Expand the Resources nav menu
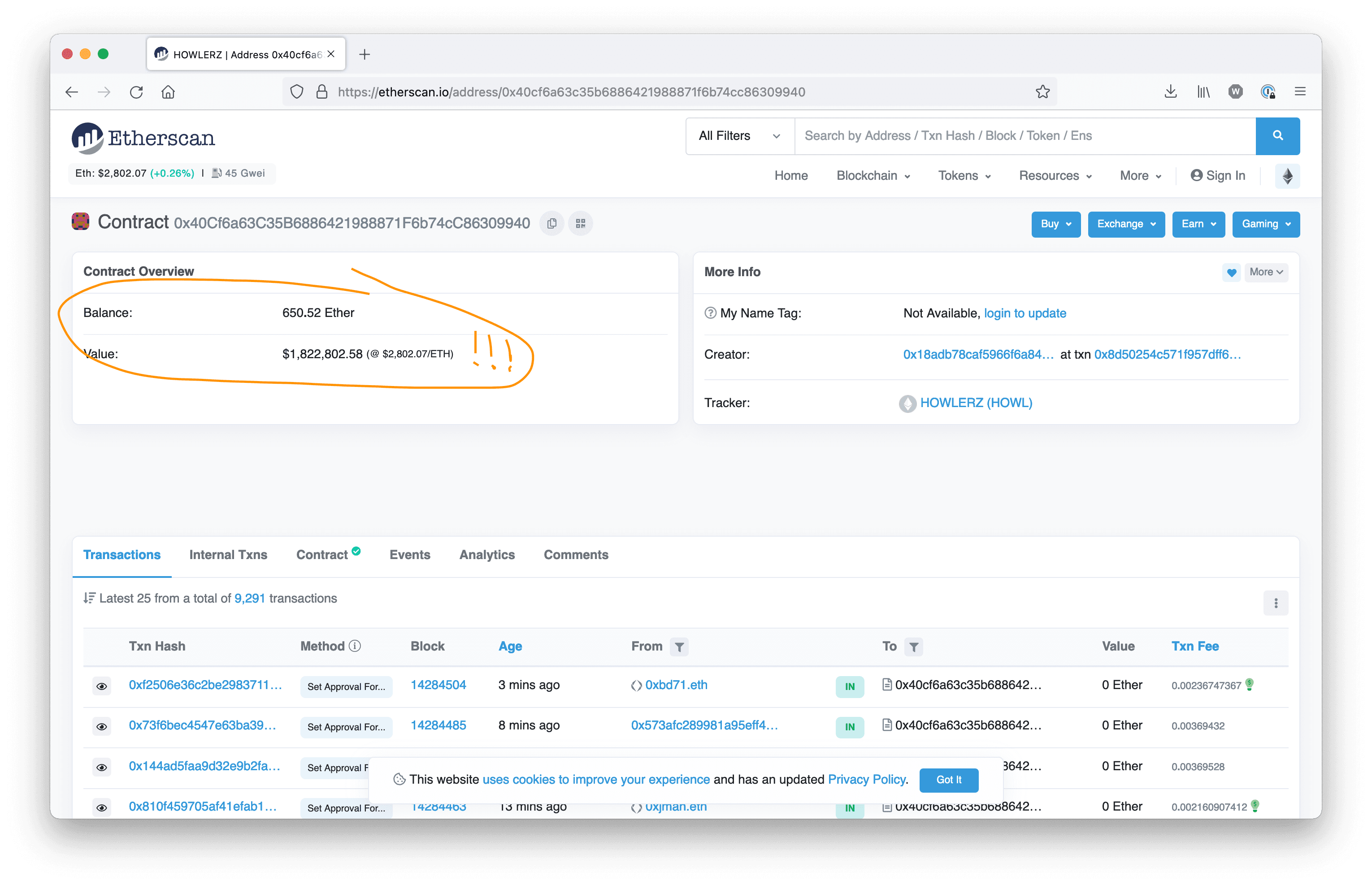Viewport: 1372px width, 885px height. (x=1055, y=176)
